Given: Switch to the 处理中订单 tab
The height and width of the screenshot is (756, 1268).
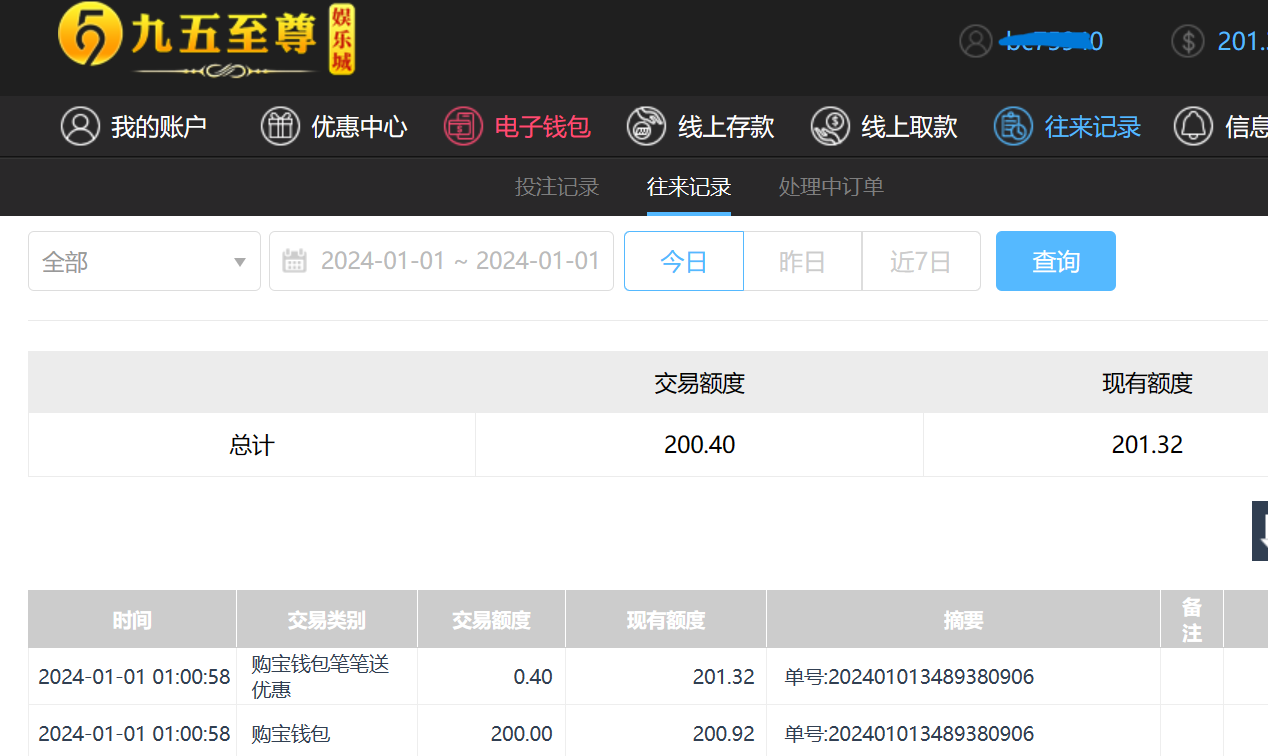Looking at the screenshot, I should coord(831,187).
